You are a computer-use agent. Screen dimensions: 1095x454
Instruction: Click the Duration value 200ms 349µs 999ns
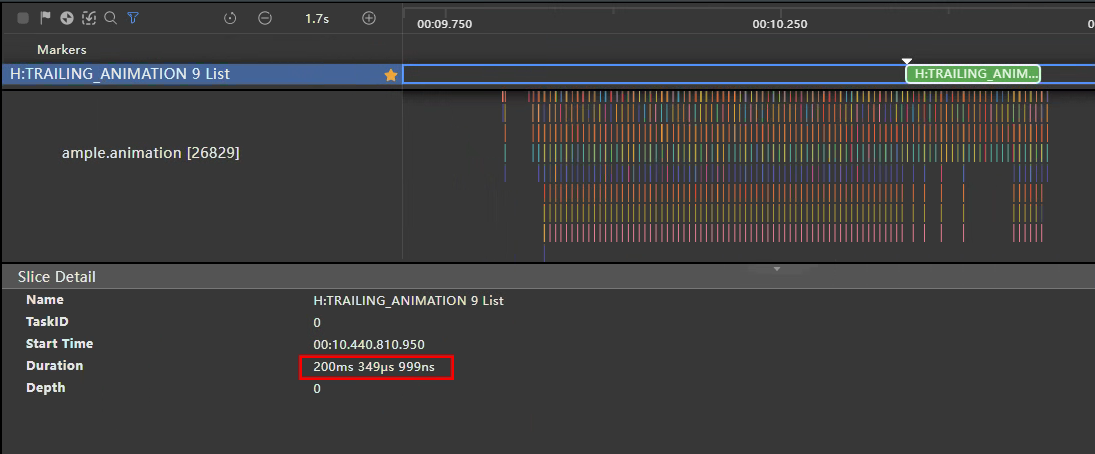tap(373, 367)
